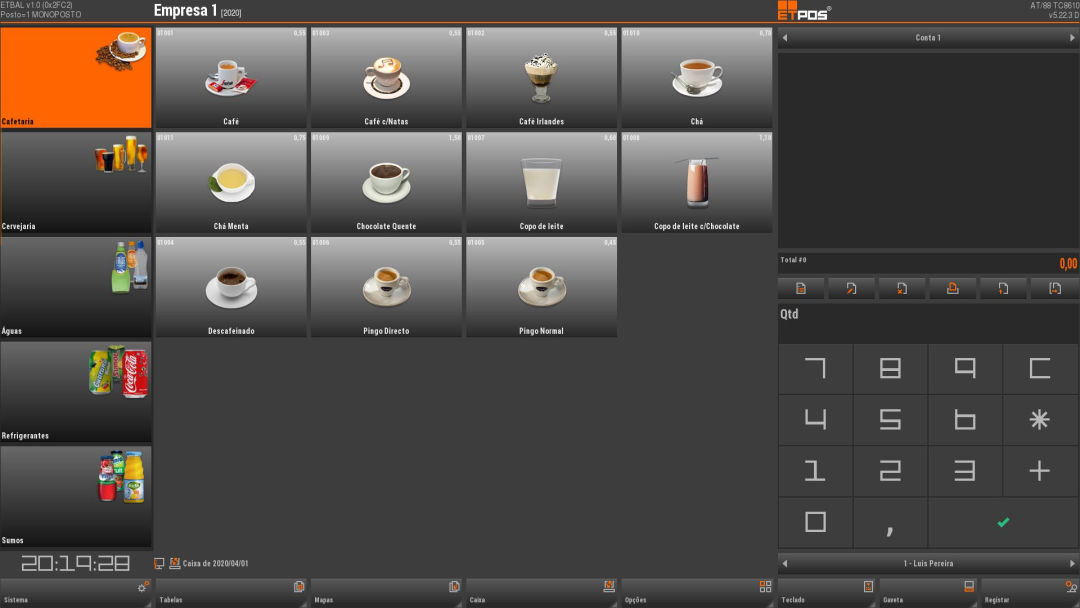Open the Opções grid menu
This screenshot has height=608, width=1080.
point(696,593)
